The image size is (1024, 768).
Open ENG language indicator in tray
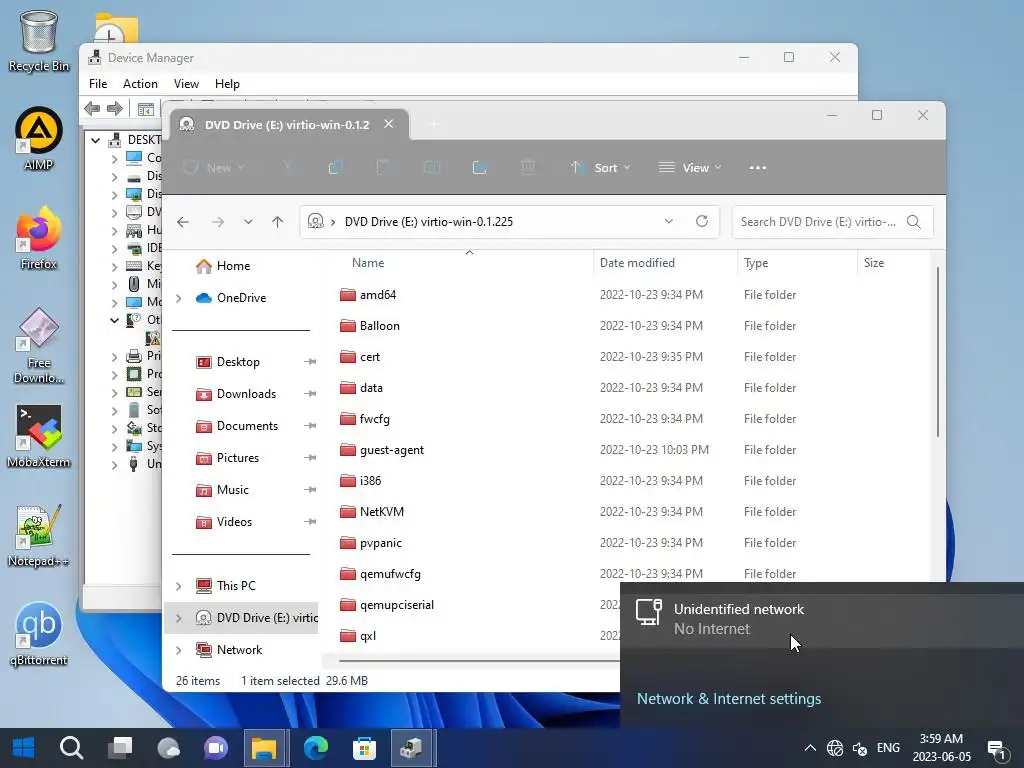tap(888, 748)
